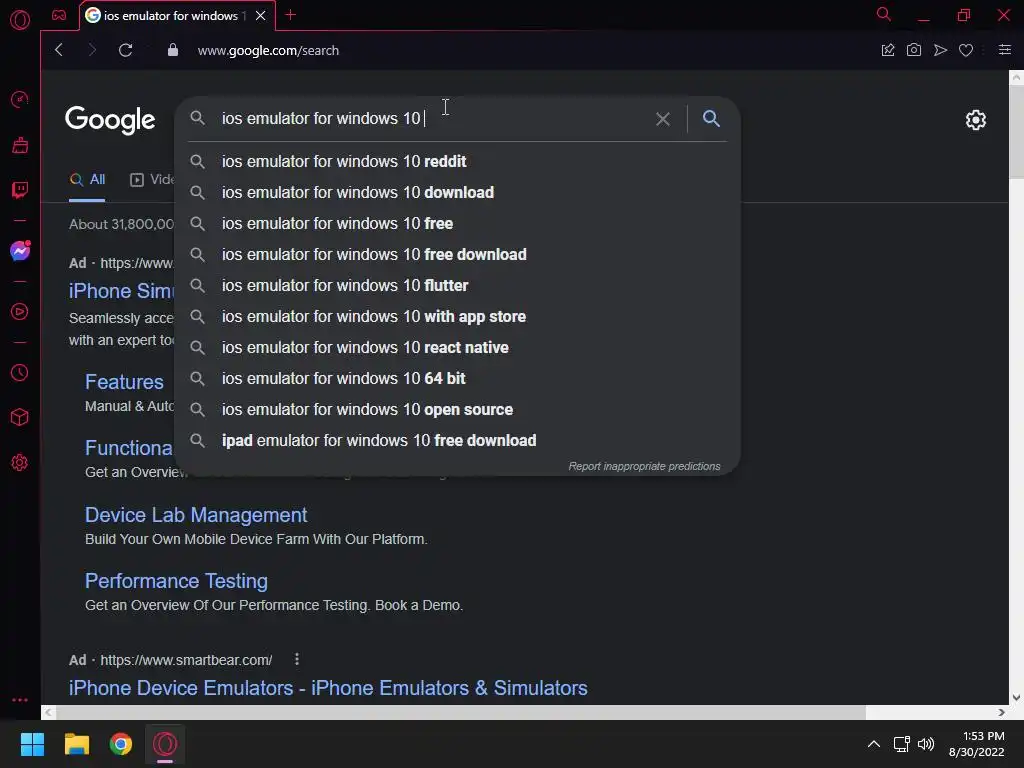Image resolution: width=1024 pixels, height=768 pixels.
Task: Open volume control in system tray
Action: click(x=926, y=744)
